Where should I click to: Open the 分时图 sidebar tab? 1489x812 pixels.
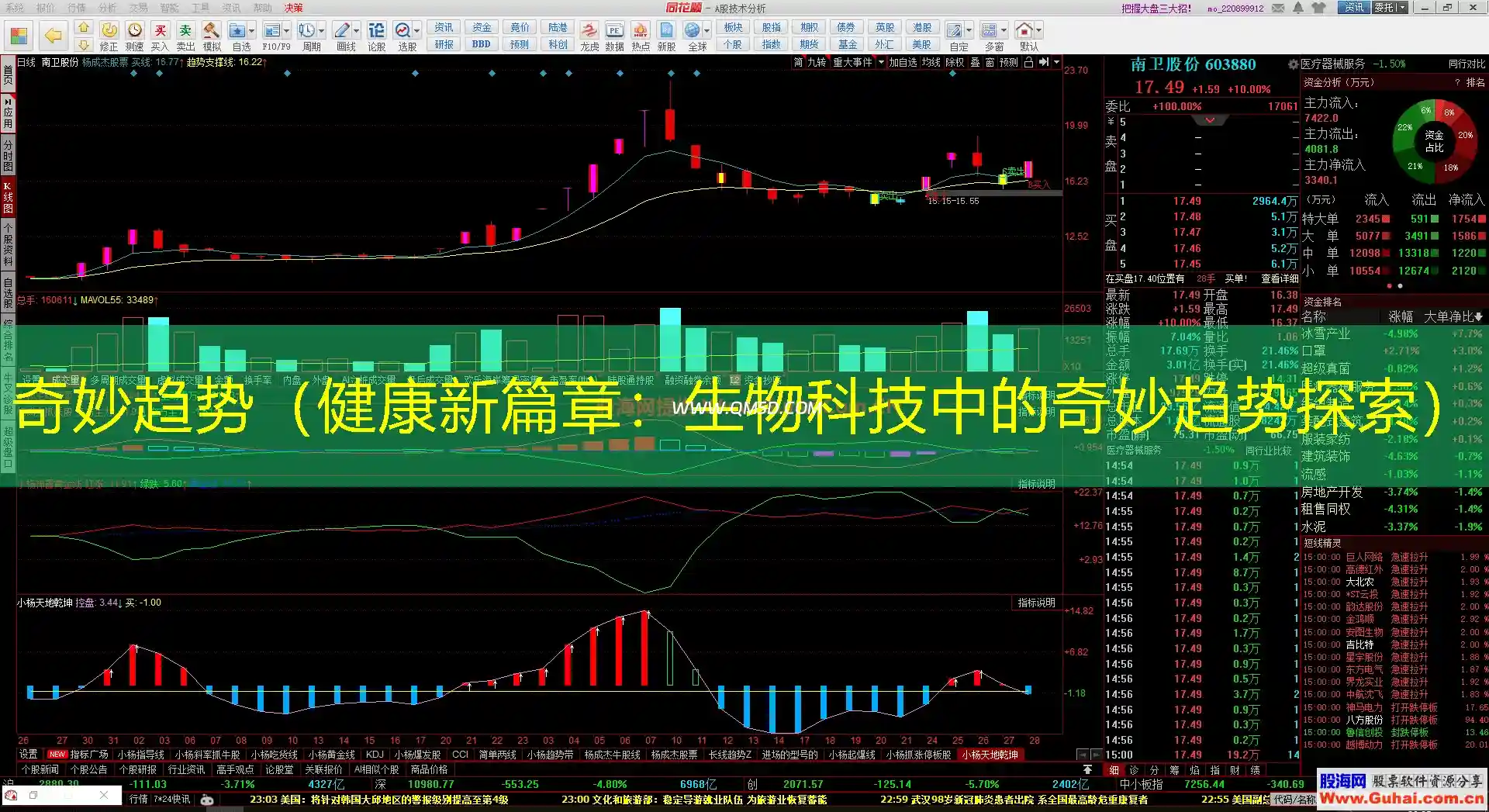8,156
